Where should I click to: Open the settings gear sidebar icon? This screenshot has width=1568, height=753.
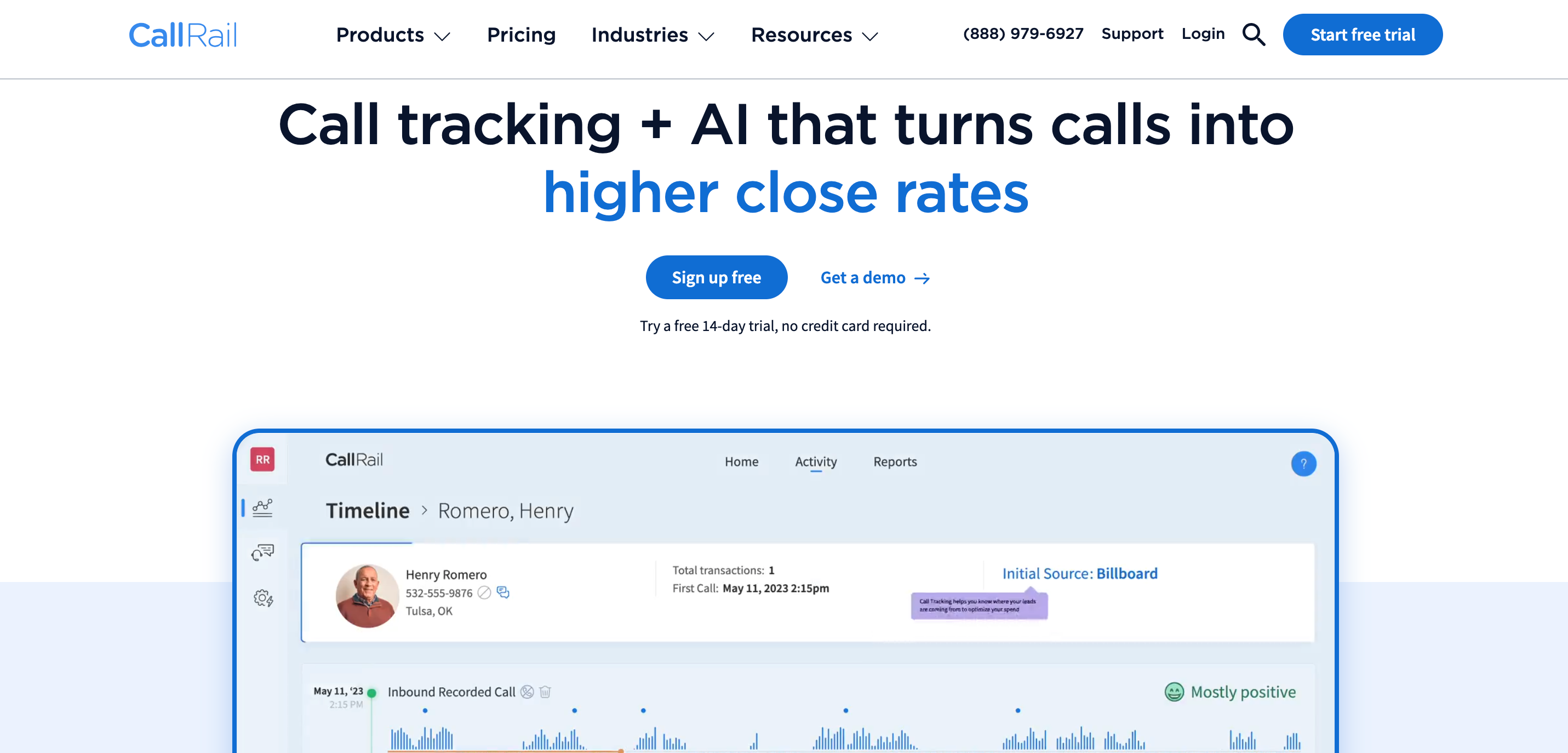click(263, 598)
